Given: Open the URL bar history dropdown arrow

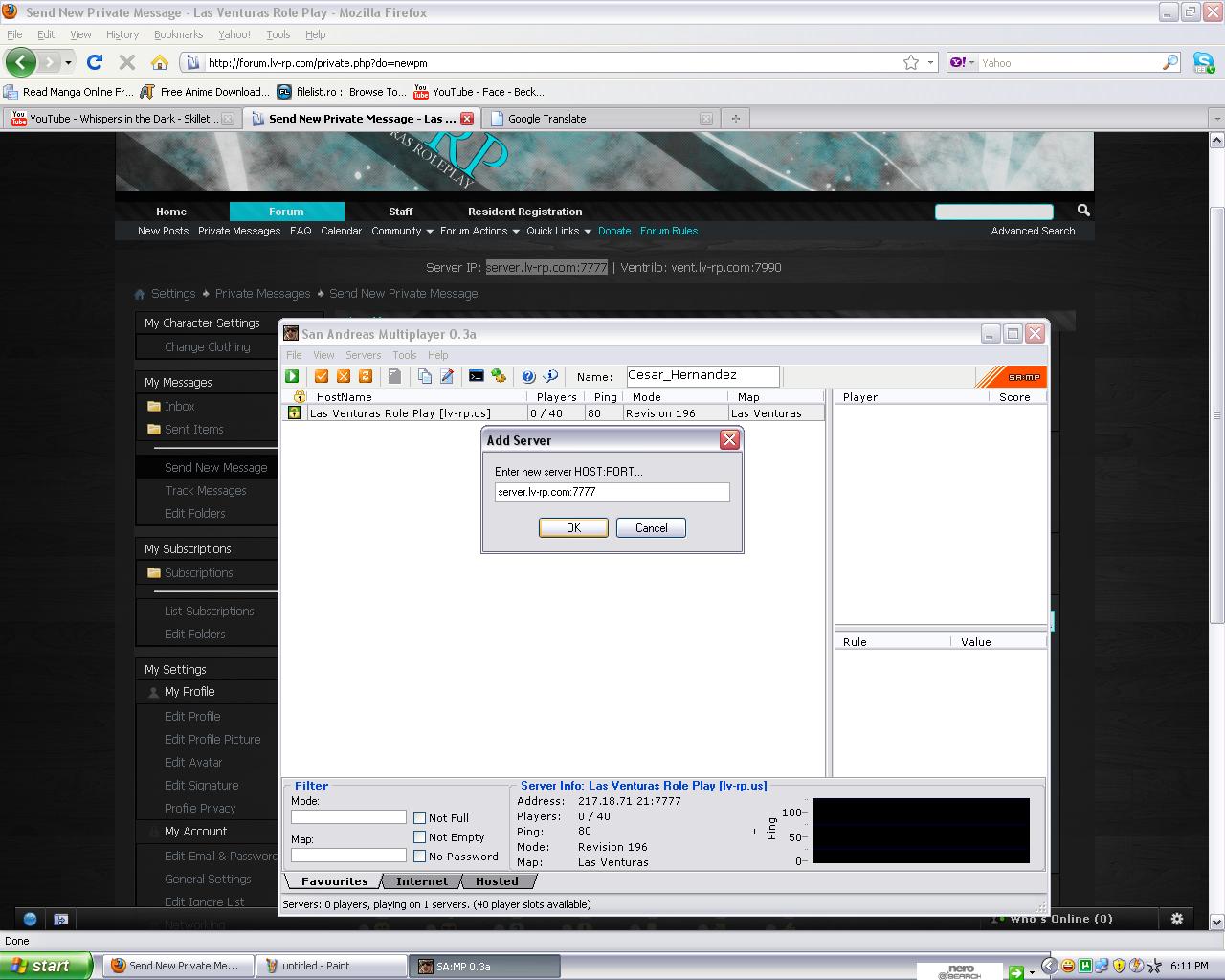Looking at the screenshot, I should pyautogui.click(x=930, y=62).
